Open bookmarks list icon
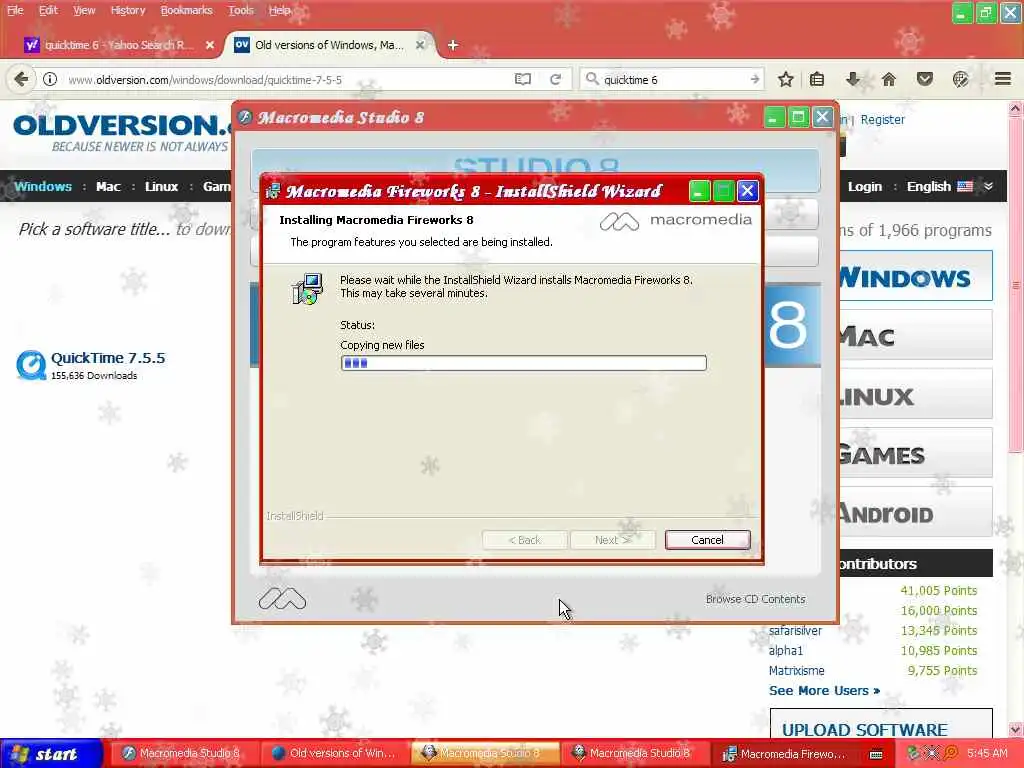The image size is (1024, 768). (x=817, y=79)
